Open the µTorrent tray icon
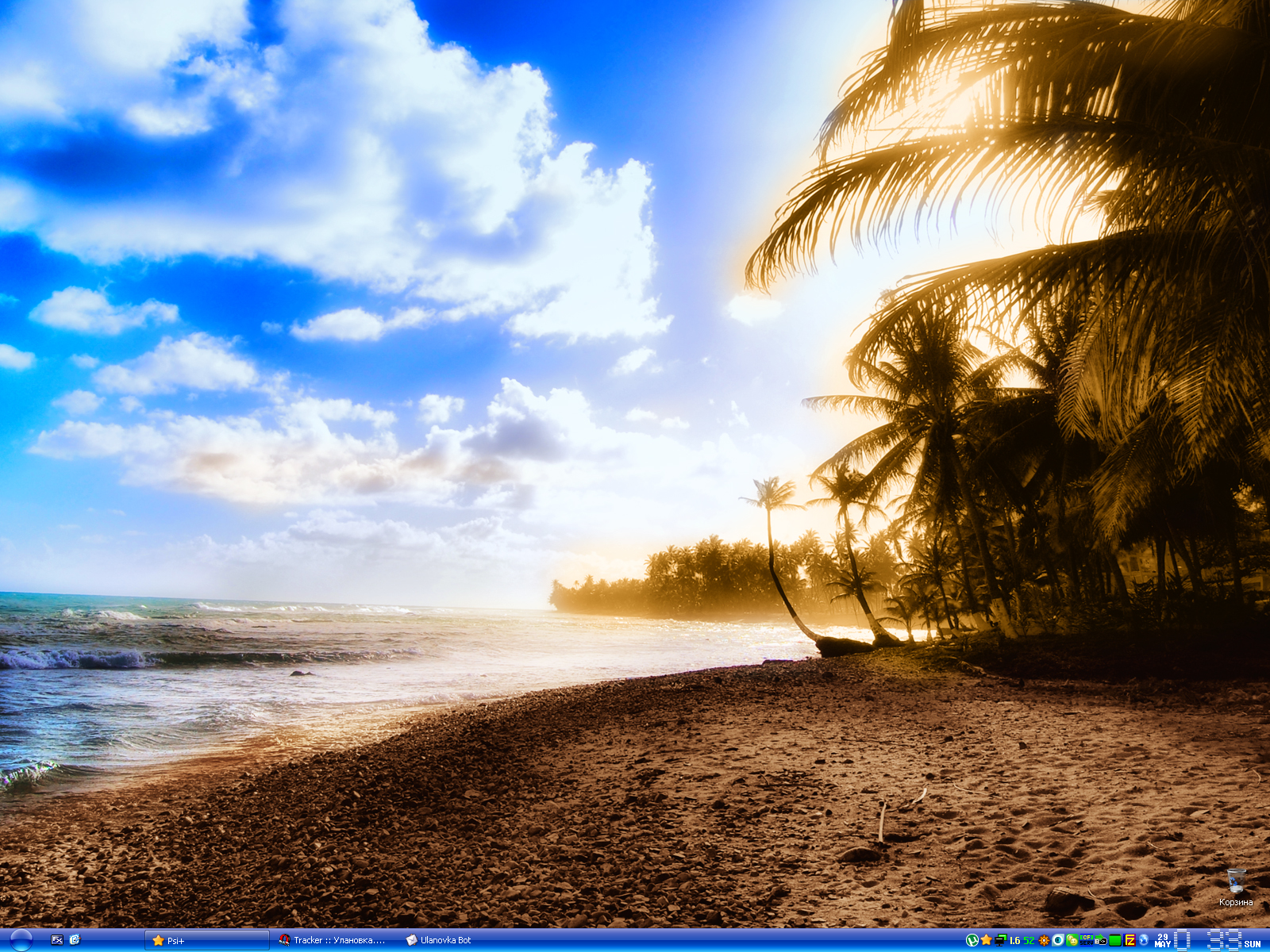 (972, 940)
